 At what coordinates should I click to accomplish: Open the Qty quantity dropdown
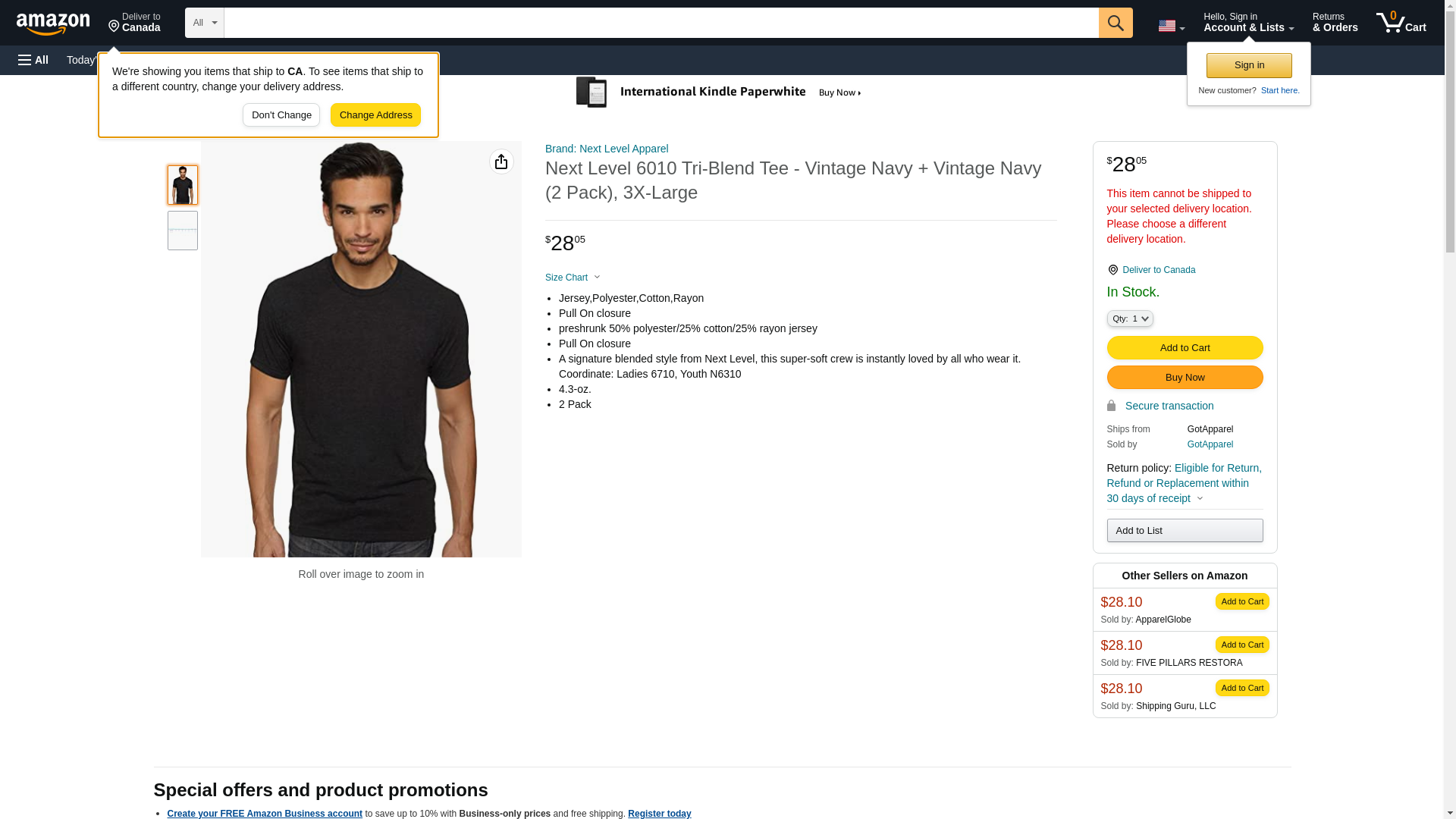tap(1129, 318)
